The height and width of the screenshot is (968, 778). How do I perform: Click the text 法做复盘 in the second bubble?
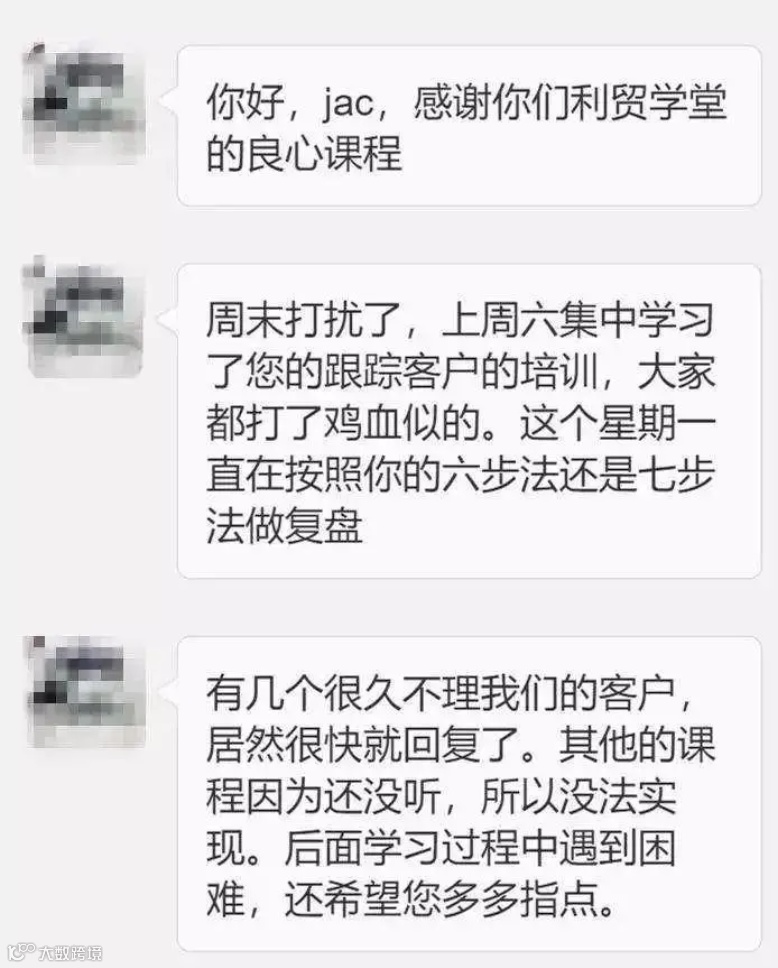point(285,526)
